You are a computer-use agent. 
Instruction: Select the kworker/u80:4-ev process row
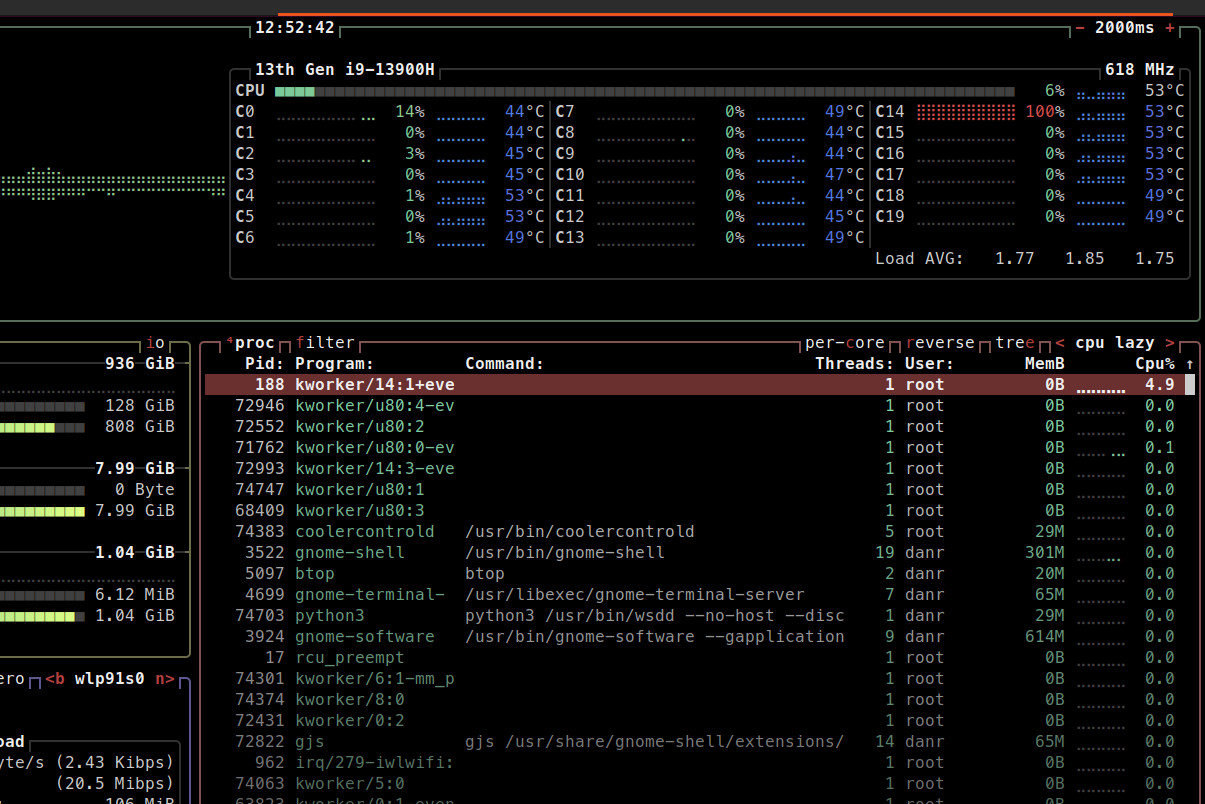tap(695, 405)
